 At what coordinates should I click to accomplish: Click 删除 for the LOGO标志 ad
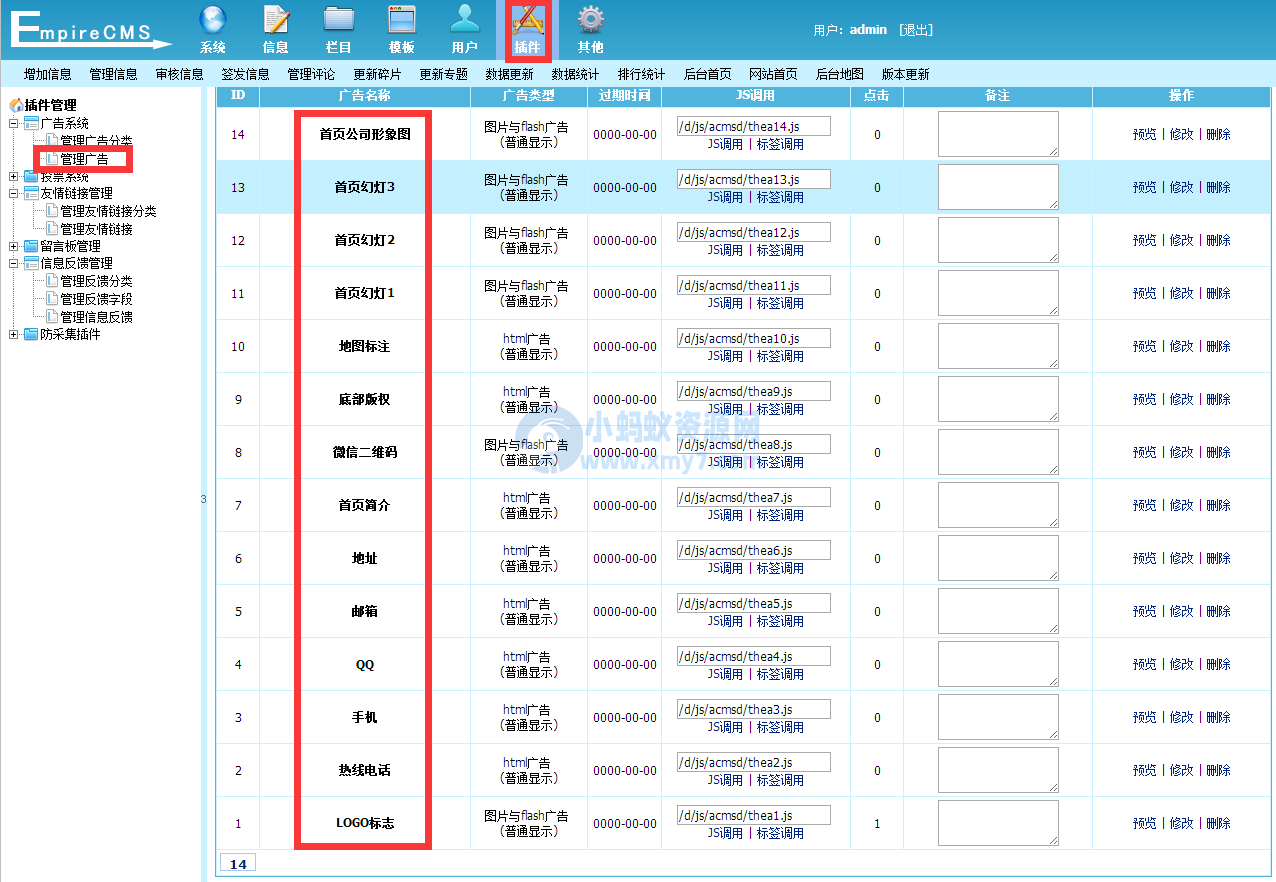pyautogui.click(x=1218, y=823)
